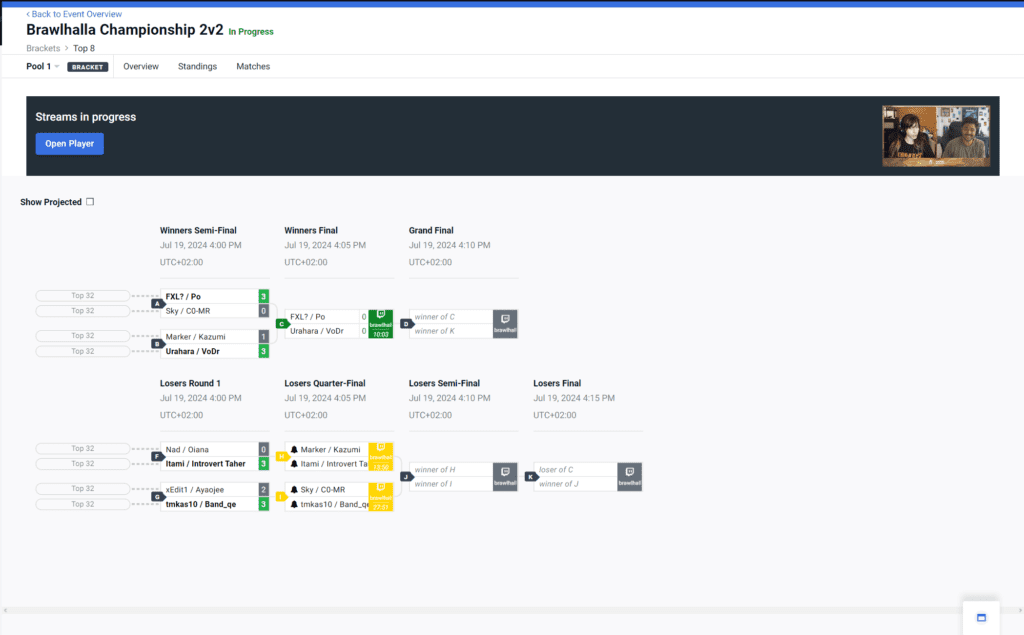Image resolution: width=1024 pixels, height=635 pixels.
Task: Expand the Pool 1 dropdown
Action: 42,66
